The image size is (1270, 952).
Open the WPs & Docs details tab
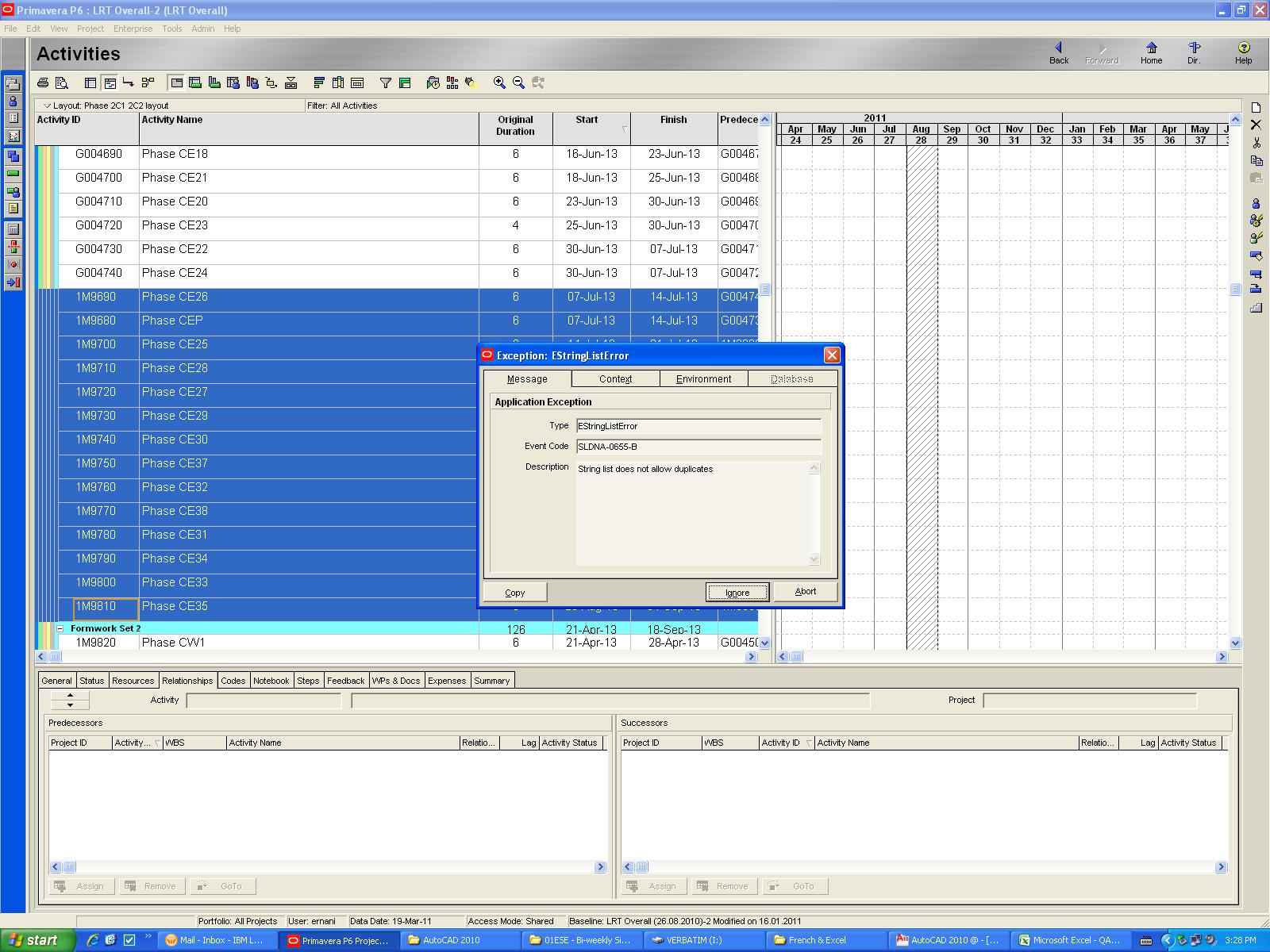point(396,681)
